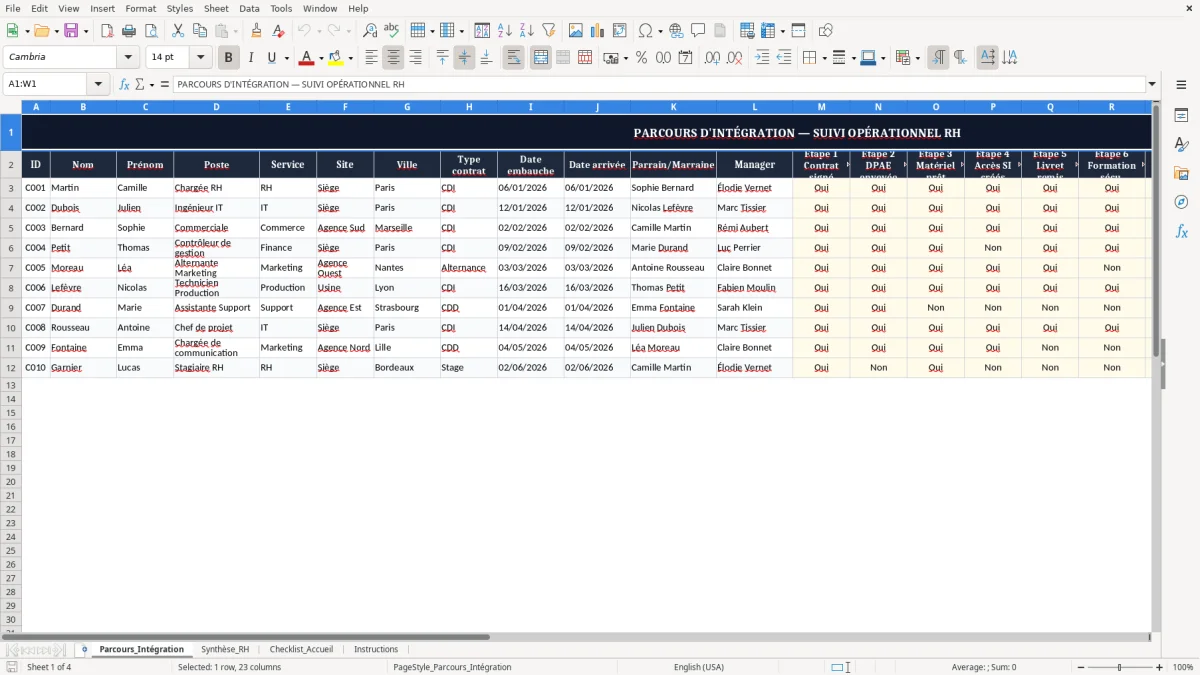This screenshot has width=1200, height=675.
Task: Toggle Align Left
Action: (x=372, y=58)
